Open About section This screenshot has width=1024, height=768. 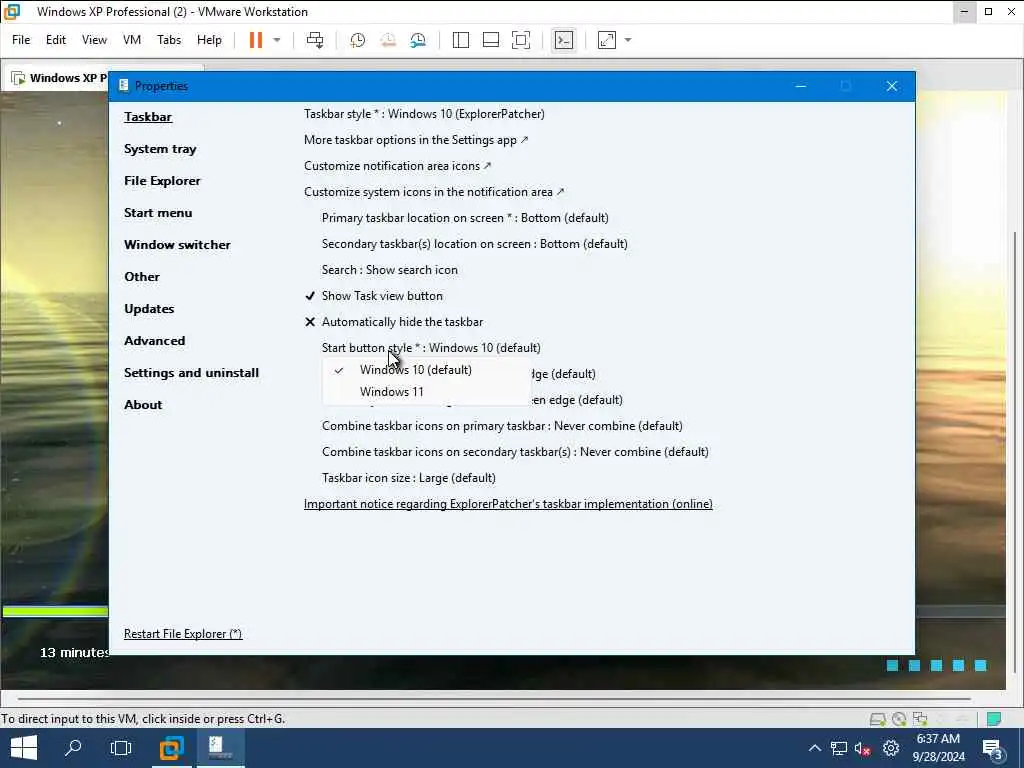pyautogui.click(x=143, y=405)
